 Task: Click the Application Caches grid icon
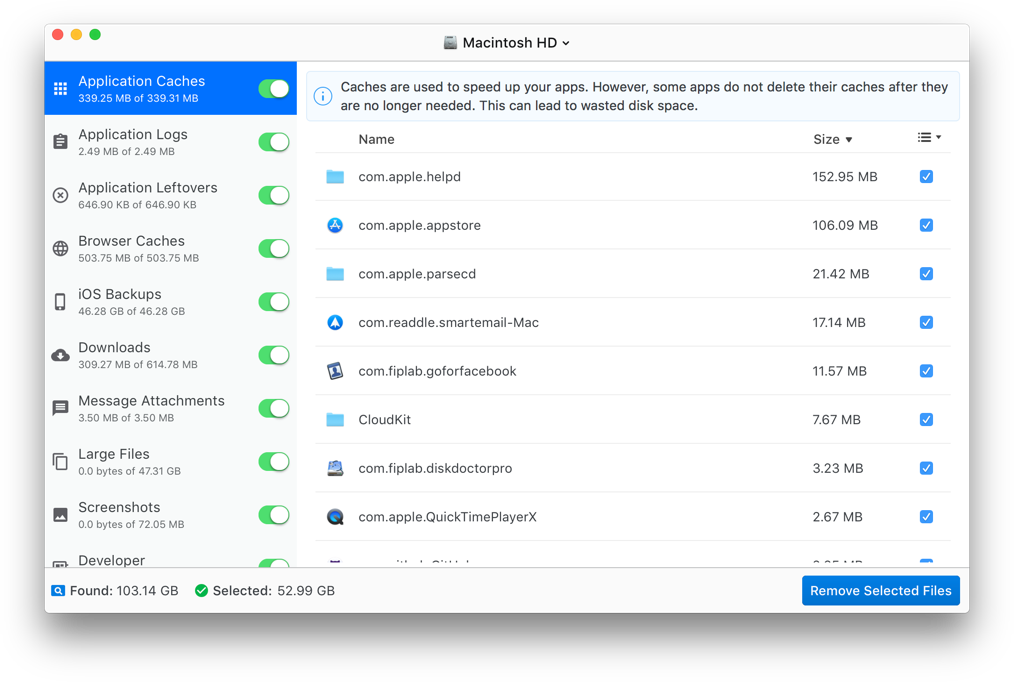click(x=60, y=89)
